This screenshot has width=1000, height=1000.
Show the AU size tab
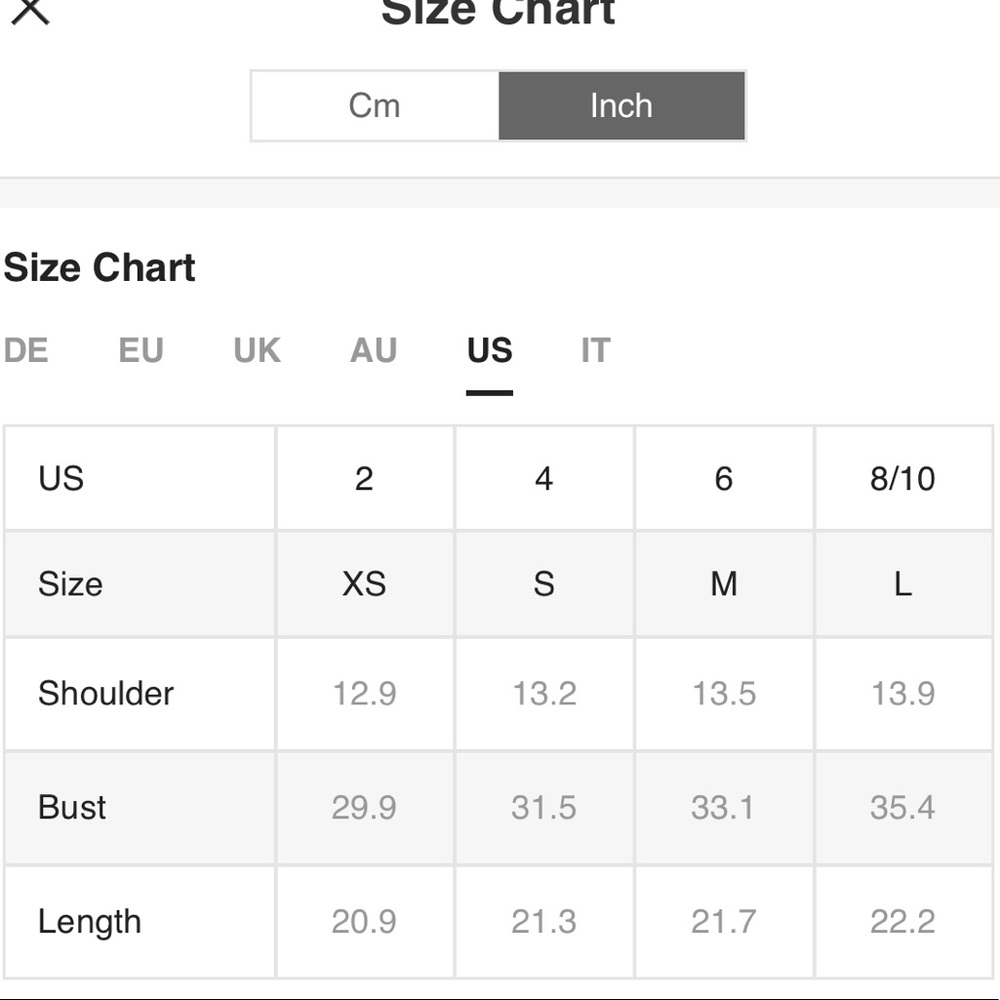[x=374, y=351]
